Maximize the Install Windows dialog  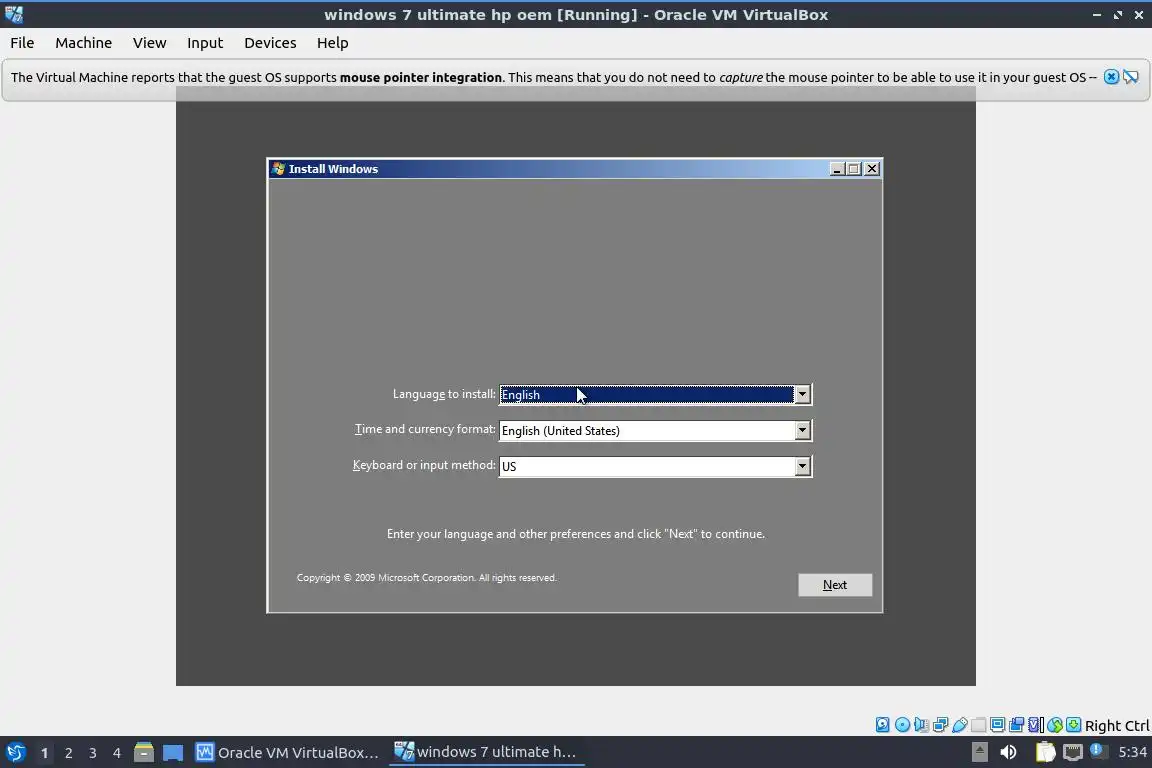854,169
